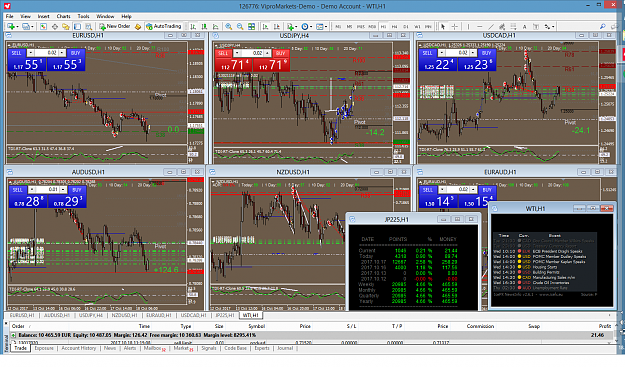Viewport: 625px width, 367px height.
Task: Select the Text A tool
Action: (525, 26)
